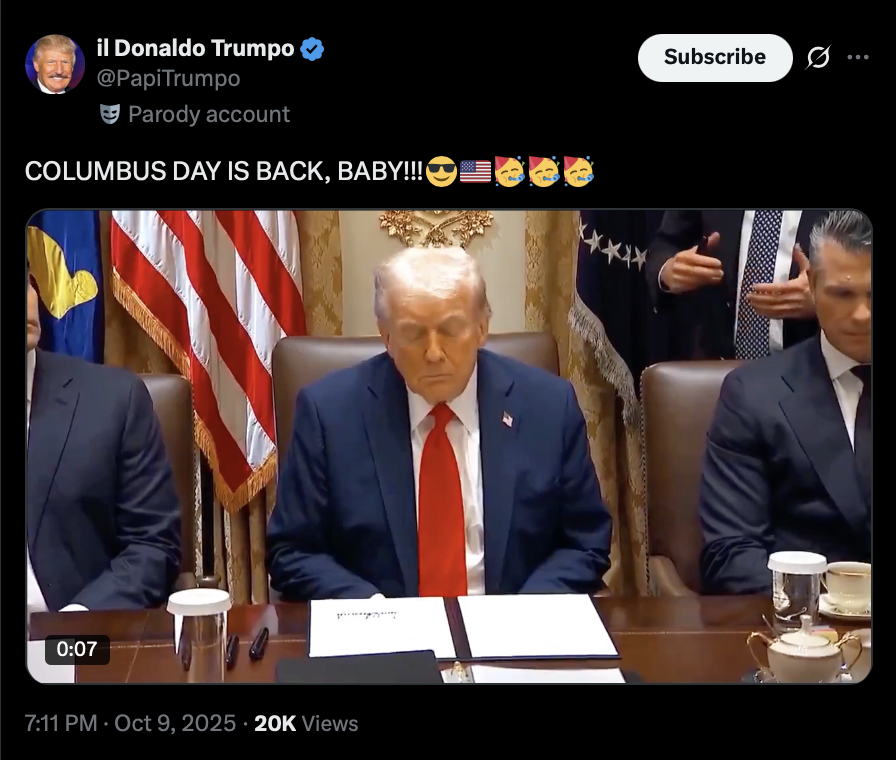Click the COLUMBUS DAY IS BACK tweet text
Image resolution: width=896 pixels, height=760 pixels.
coord(224,171)
